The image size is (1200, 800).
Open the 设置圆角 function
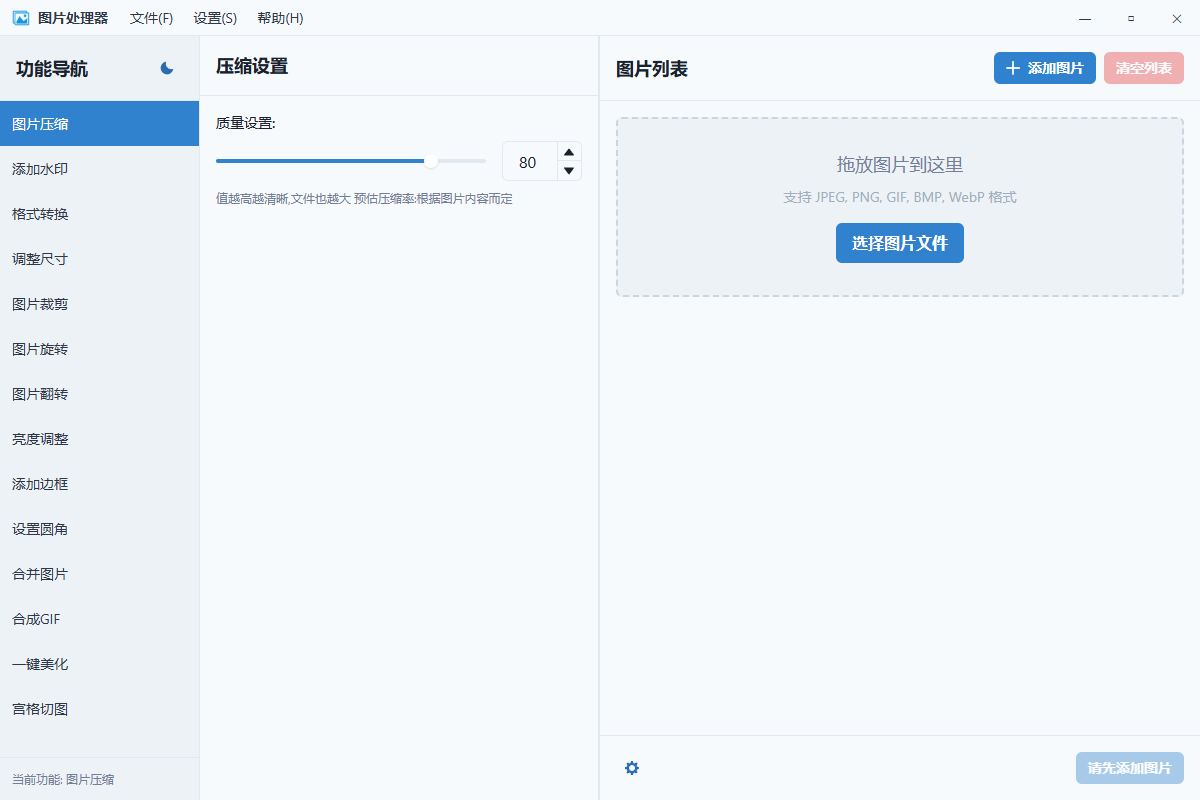tap(99, 529)
